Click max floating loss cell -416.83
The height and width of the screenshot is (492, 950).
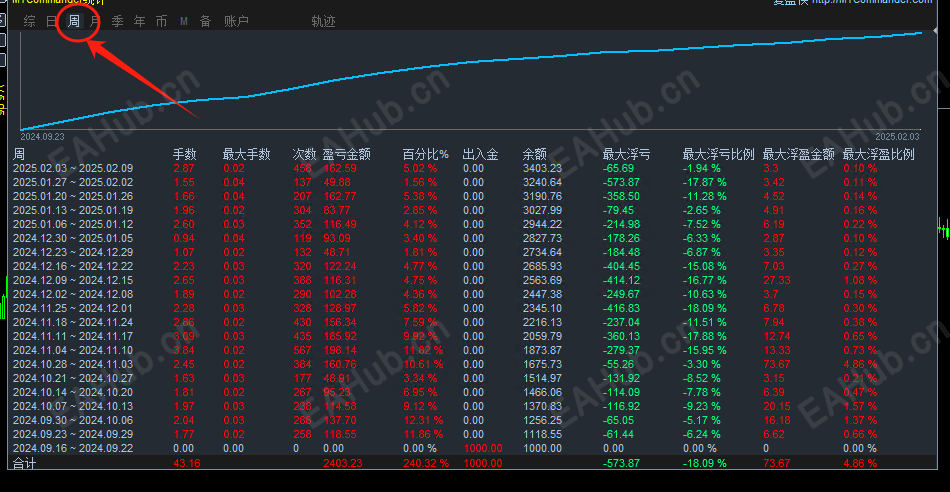pos(621,308)
